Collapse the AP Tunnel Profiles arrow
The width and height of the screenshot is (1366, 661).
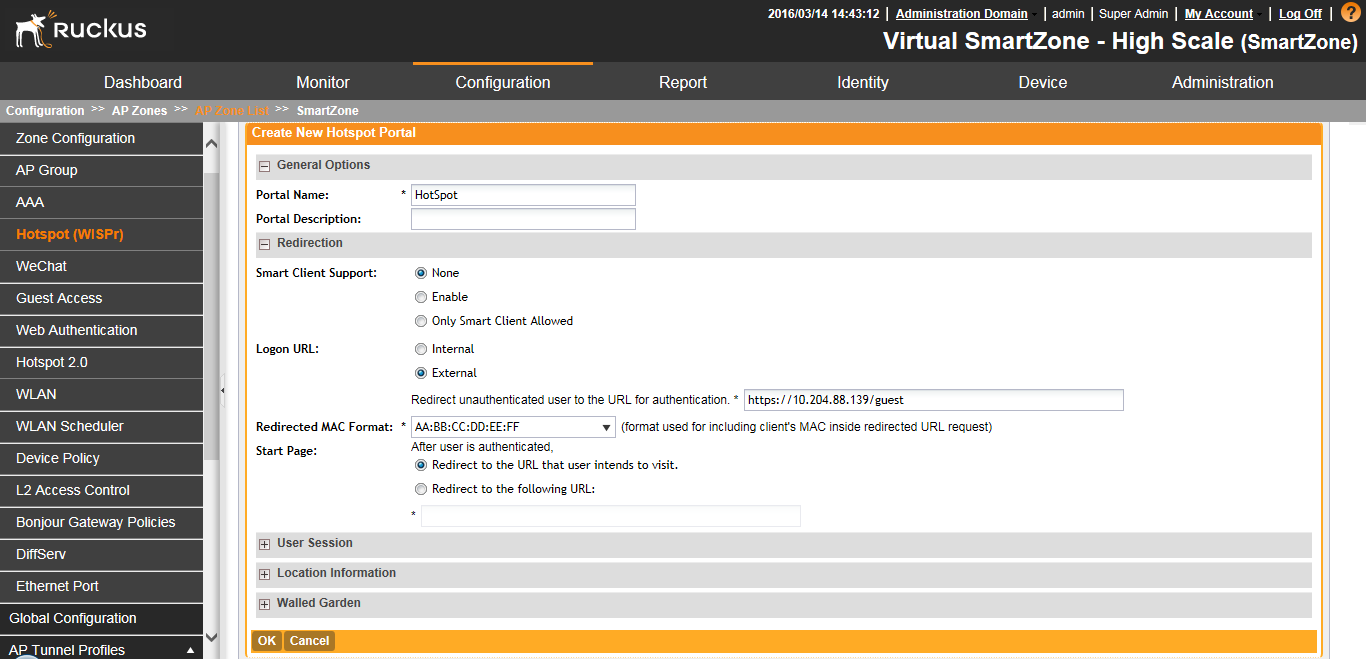(190, 650)
